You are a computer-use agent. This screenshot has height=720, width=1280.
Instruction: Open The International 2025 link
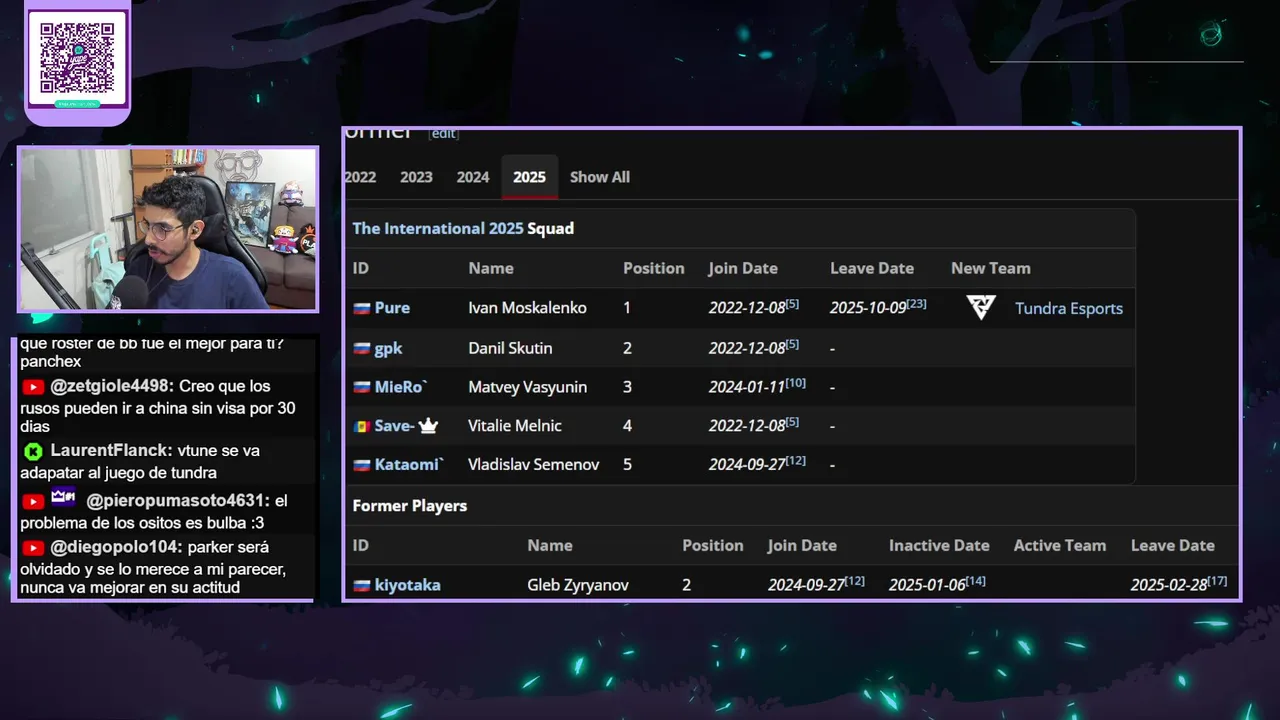438,228
